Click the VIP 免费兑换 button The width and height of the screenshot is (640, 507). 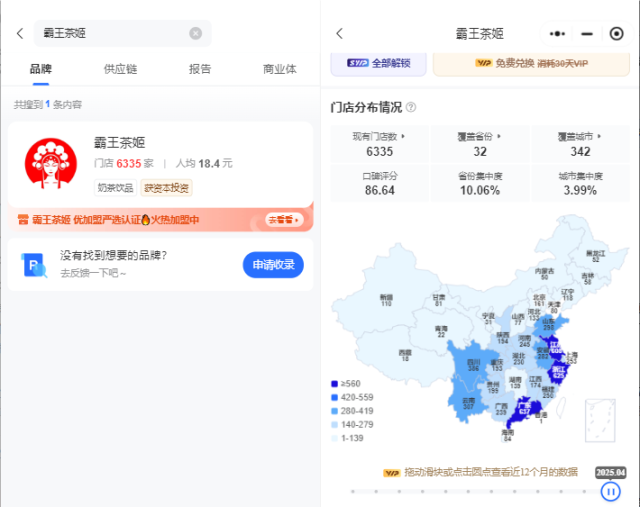[531, 63]
